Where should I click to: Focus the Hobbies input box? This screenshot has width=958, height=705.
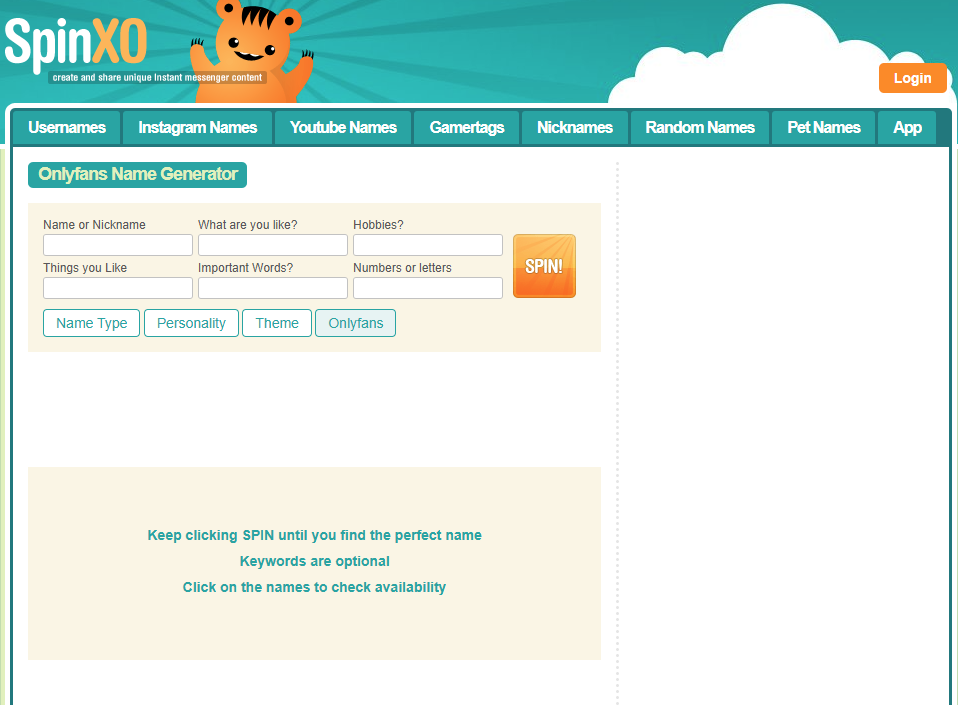pos(428,245)
